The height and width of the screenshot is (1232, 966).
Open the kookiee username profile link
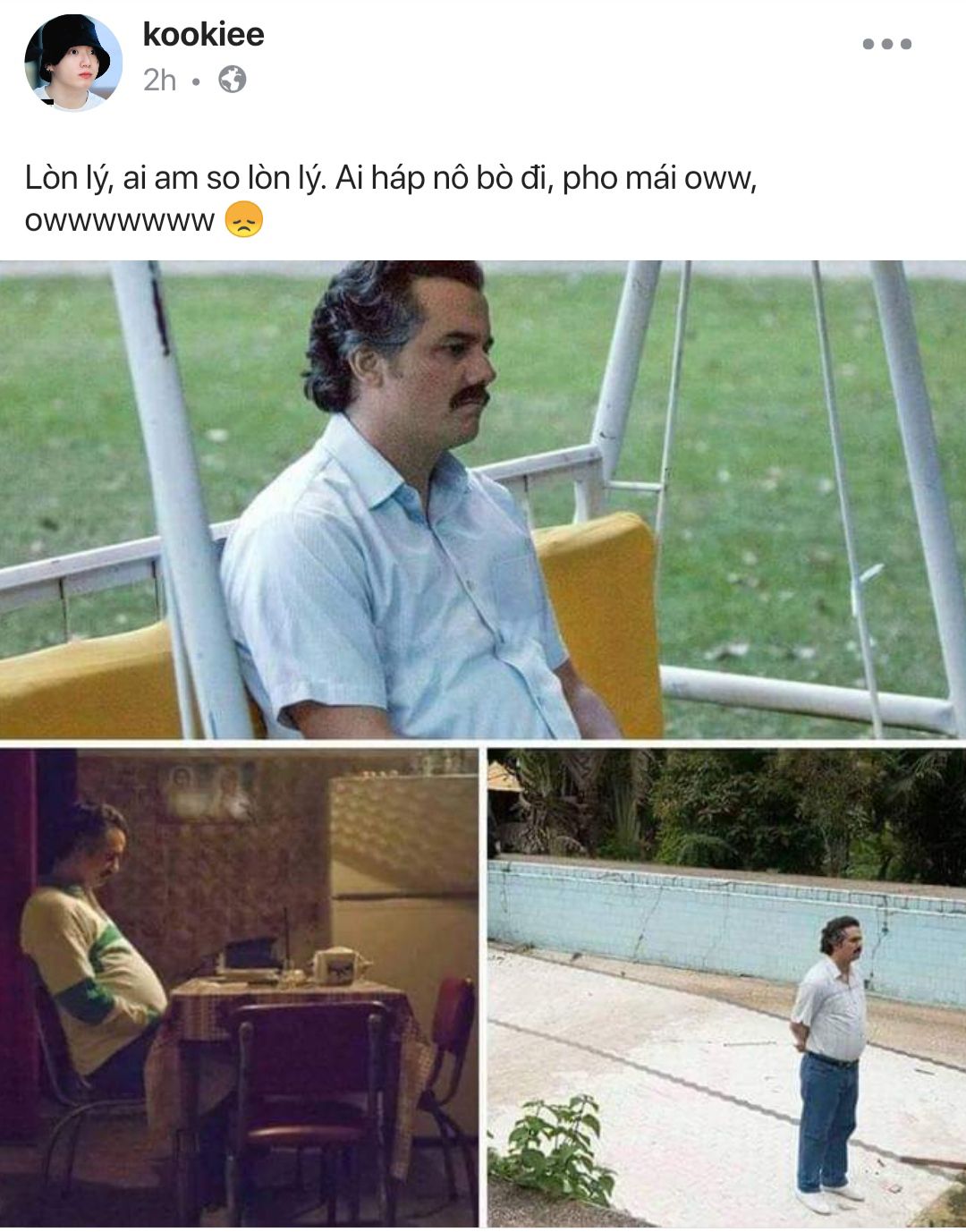(x=203, y=34)
